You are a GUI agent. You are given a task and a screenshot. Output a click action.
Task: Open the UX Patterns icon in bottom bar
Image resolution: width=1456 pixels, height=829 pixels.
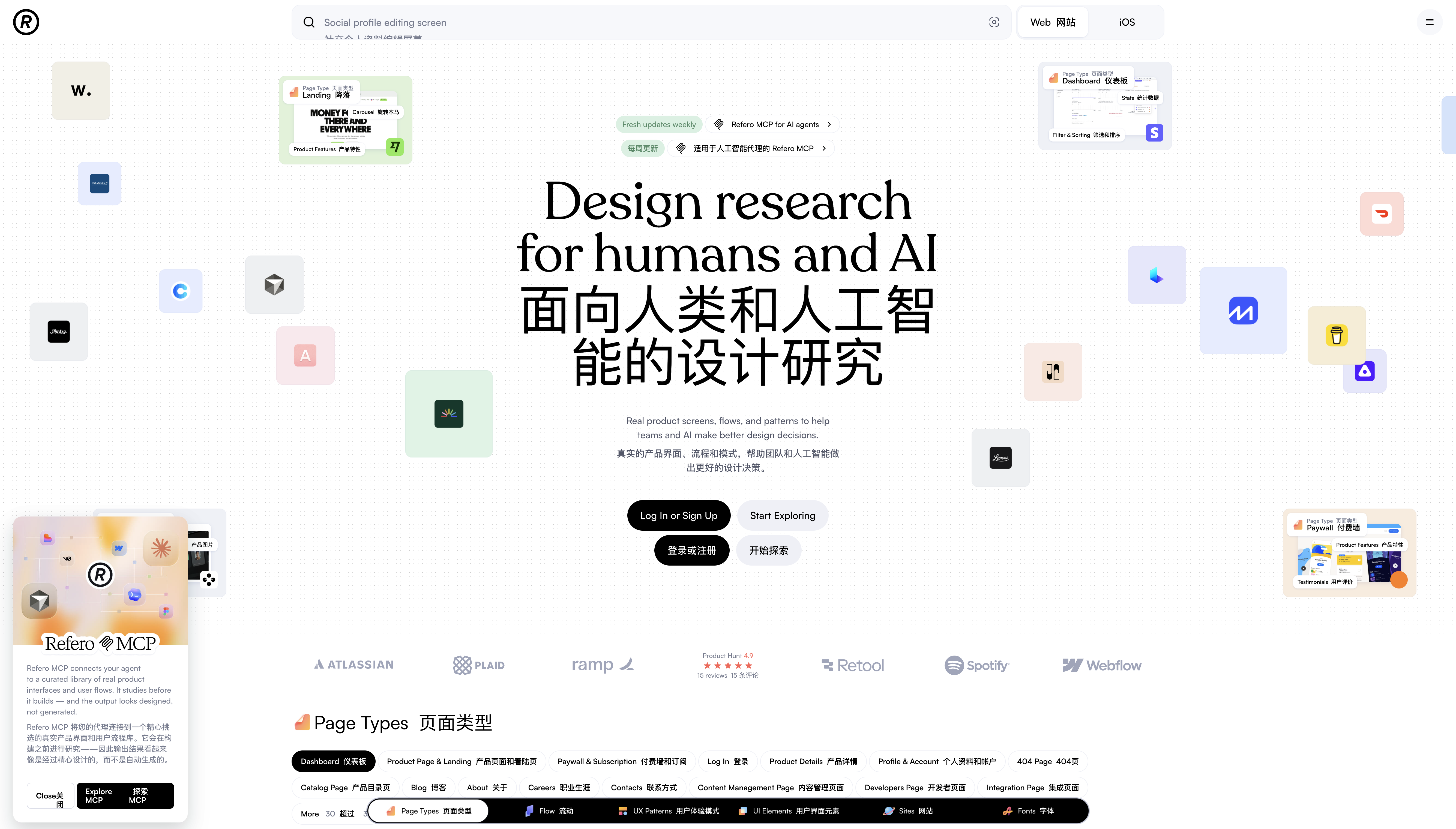point(623,811)
